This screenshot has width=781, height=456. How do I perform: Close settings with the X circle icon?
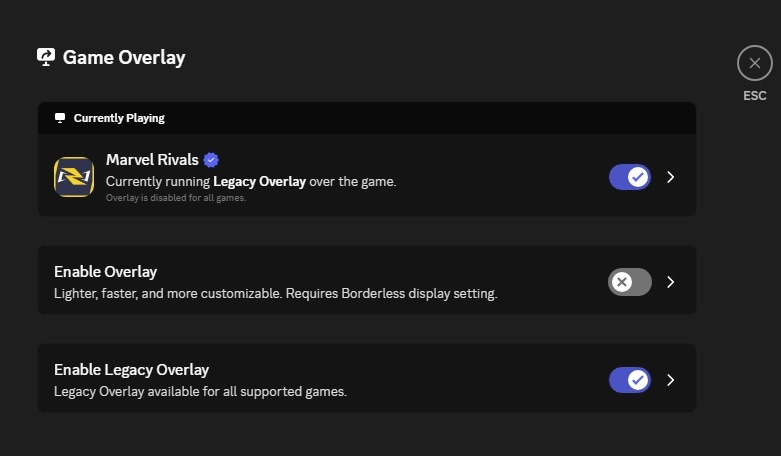click(754, 63)
